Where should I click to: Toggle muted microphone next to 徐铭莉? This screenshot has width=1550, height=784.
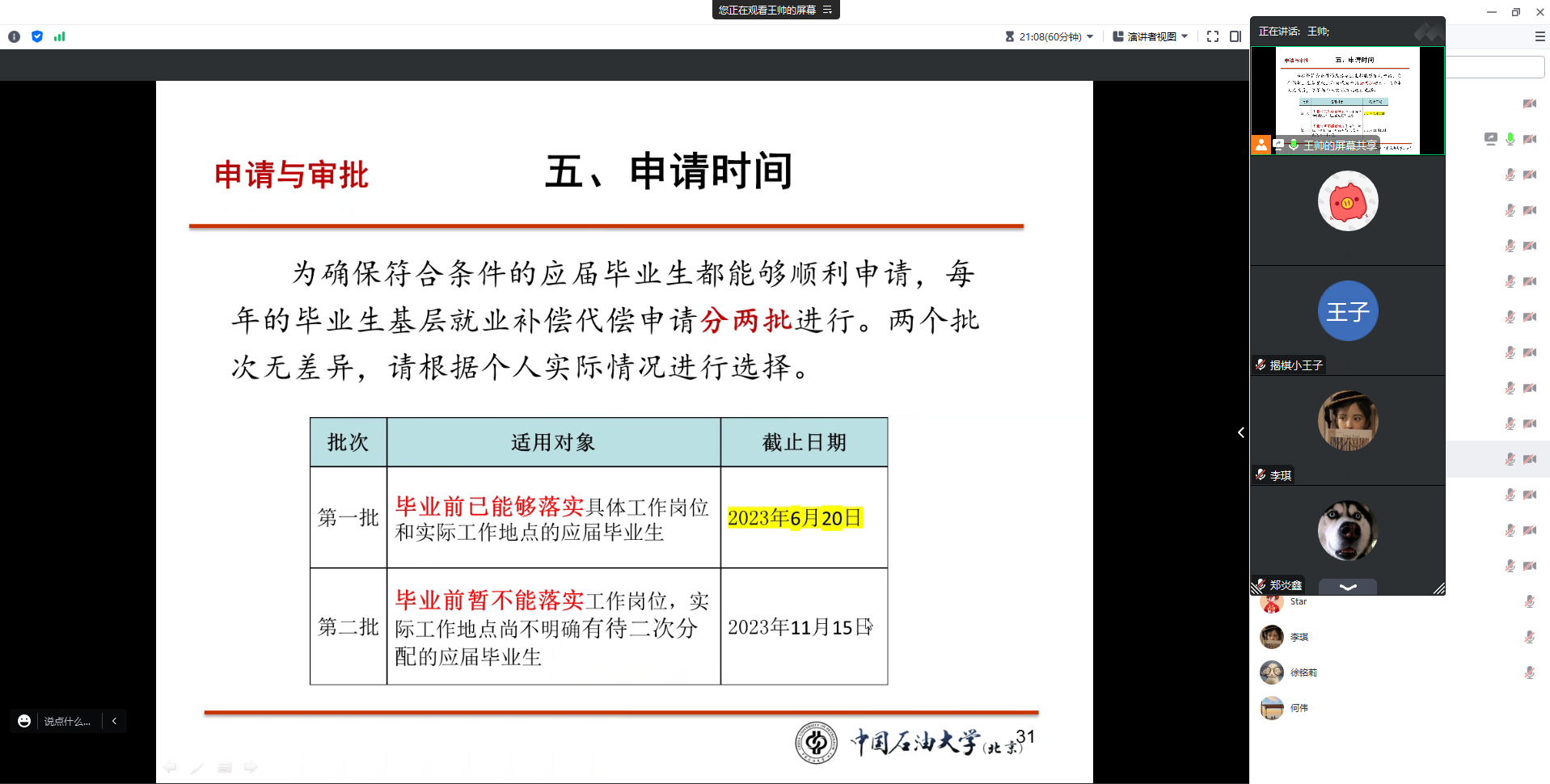(x=1529, y=672)
